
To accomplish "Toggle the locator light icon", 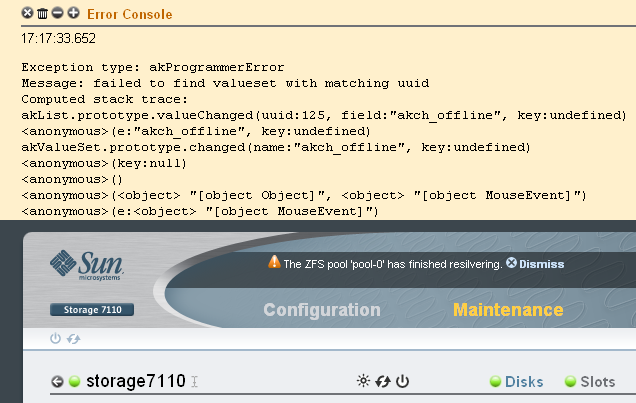I will coord(363,381).
